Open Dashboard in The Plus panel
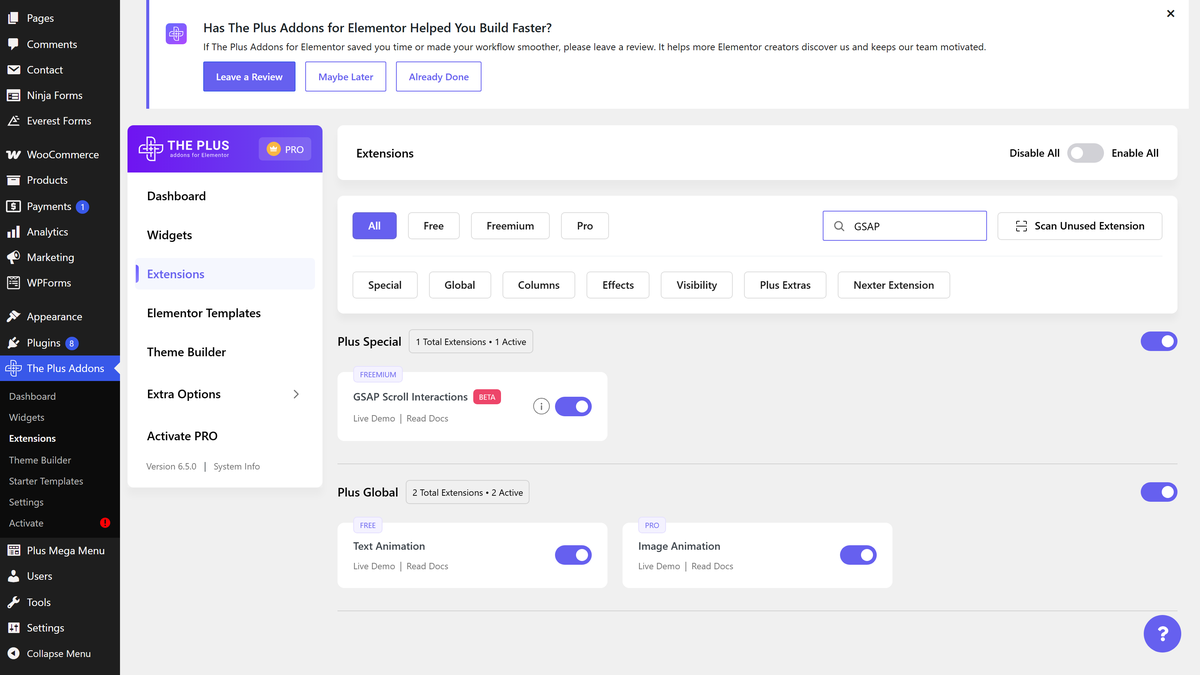Viewport: 1200px width, 675px height. point(176,196)
